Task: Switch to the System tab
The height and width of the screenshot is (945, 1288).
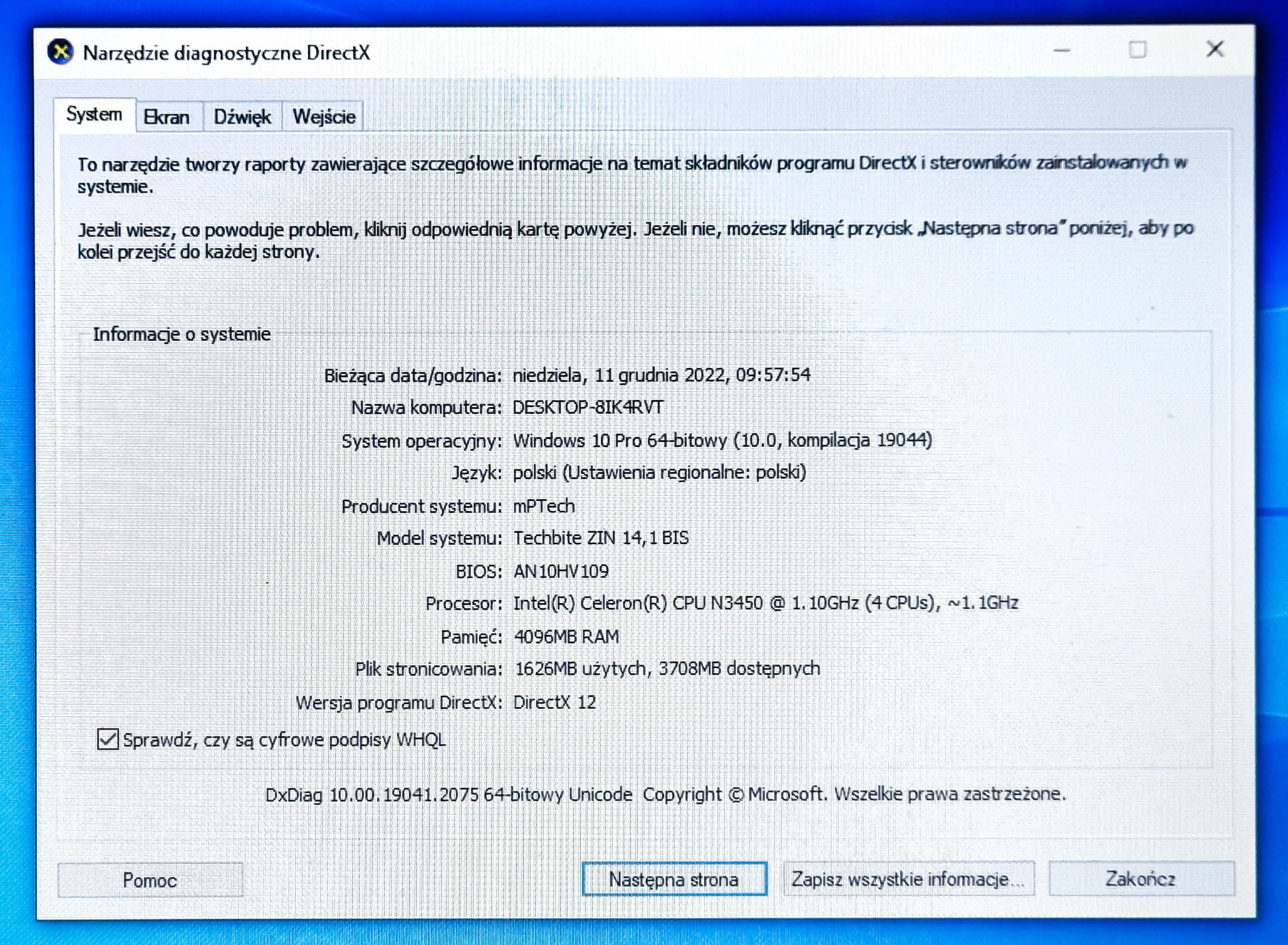Action: (94, 114)
